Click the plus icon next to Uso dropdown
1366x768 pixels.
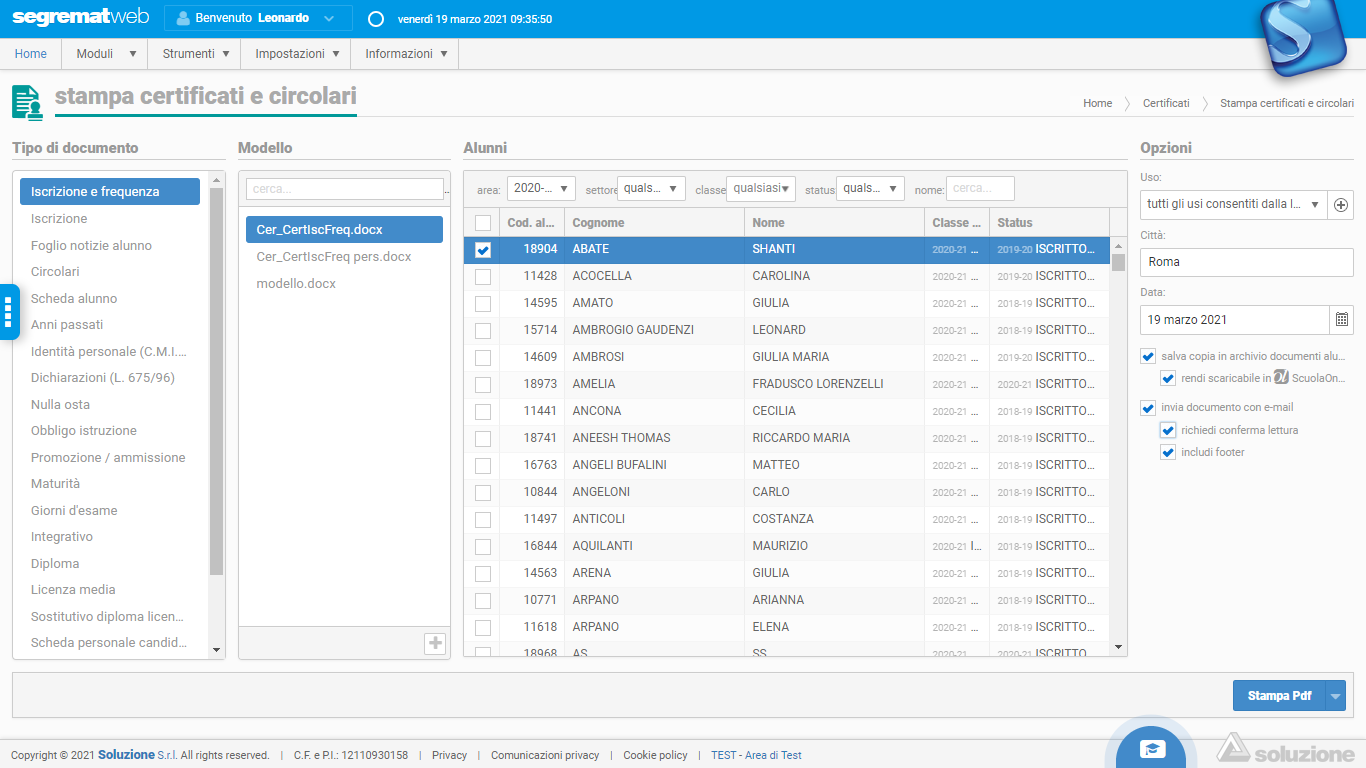[1342, 205]
